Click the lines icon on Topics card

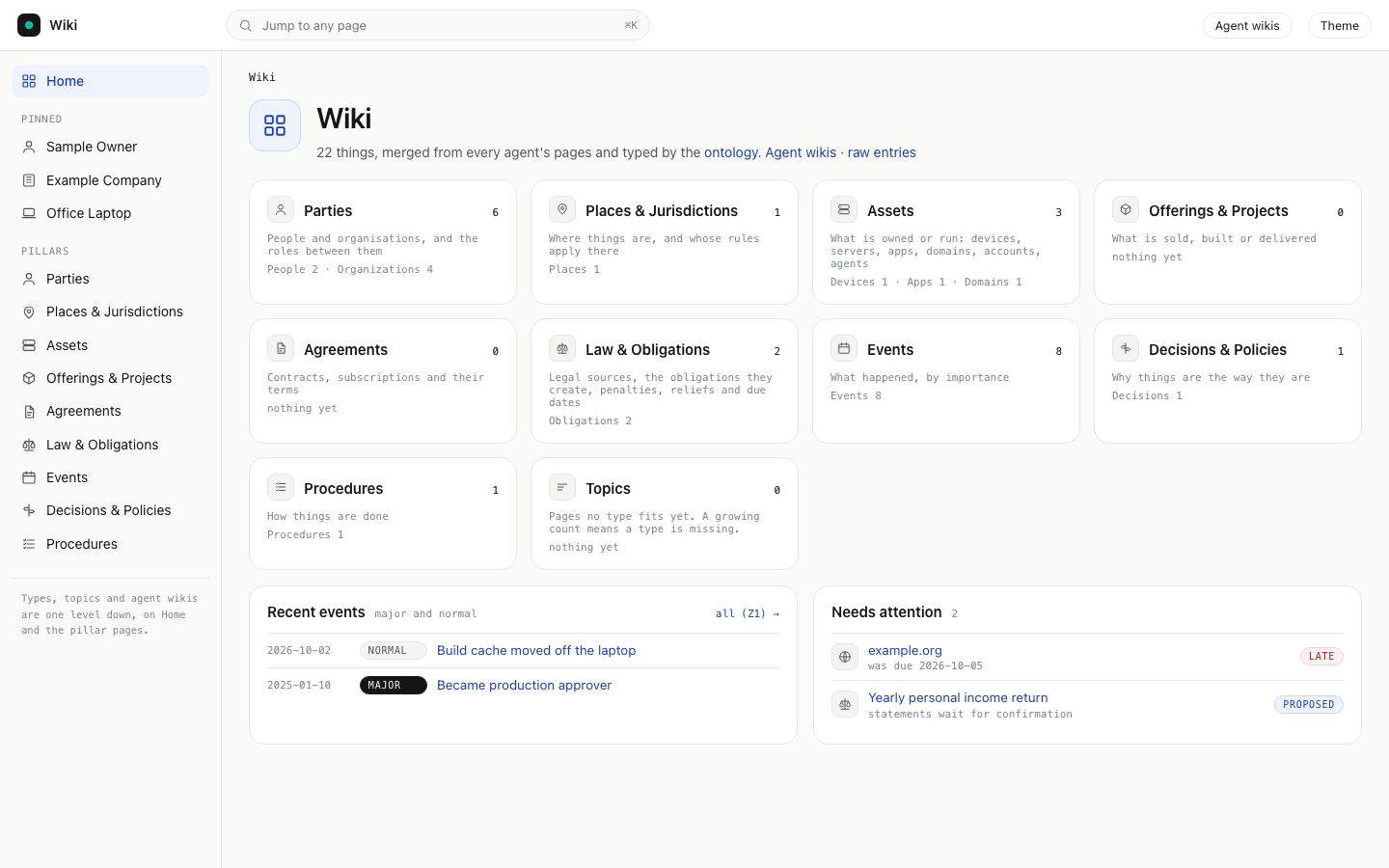pyautogui.click(x=562, y=487)
